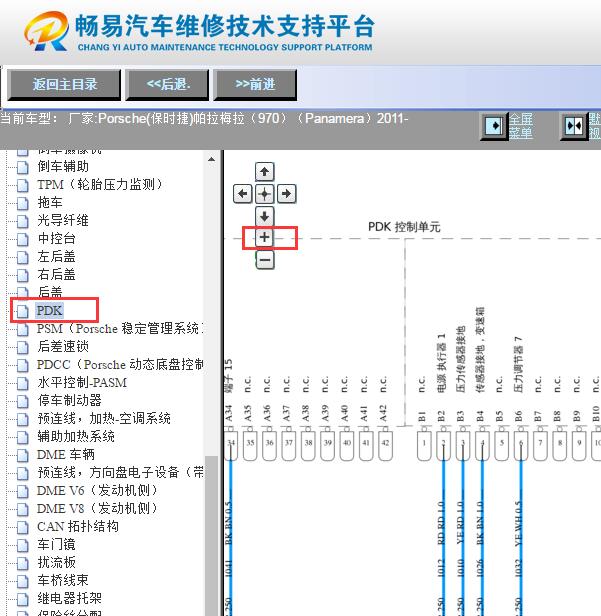Select 继电器托架 in the tree
Viewport: 601px width, 616px height.
[70, 599]
